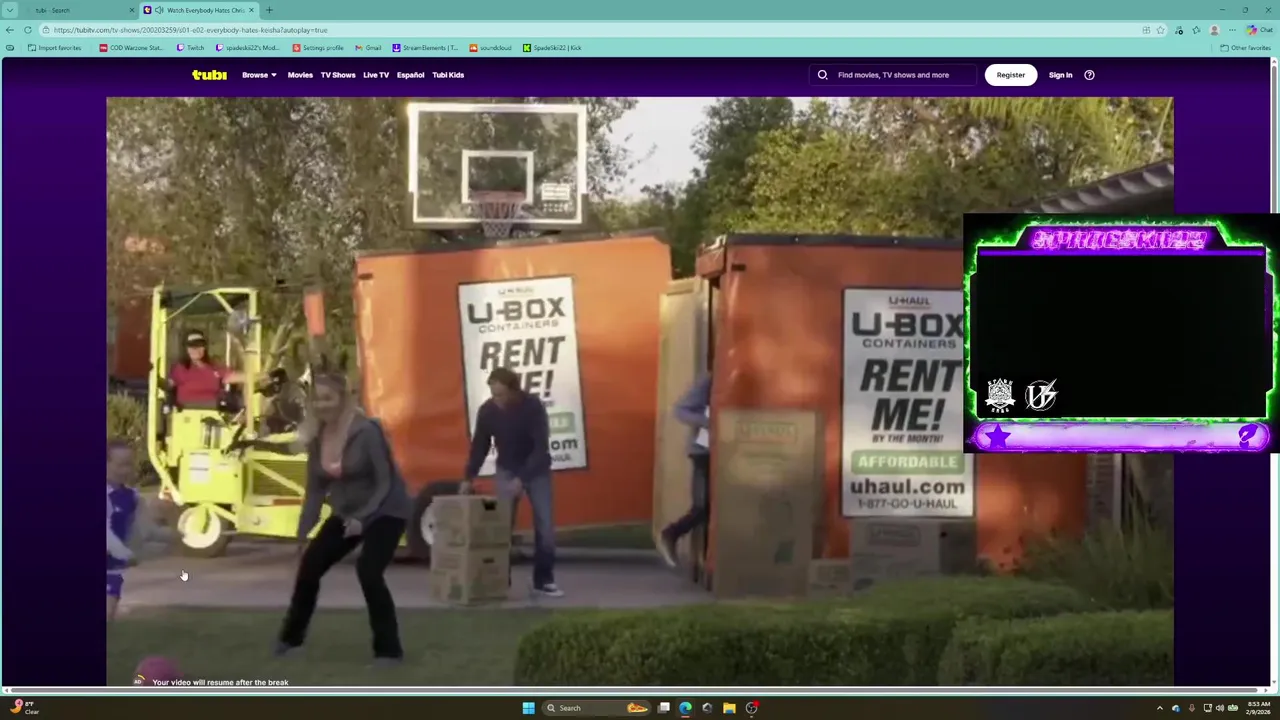Expand the Browse dropdown menu
The width and height of the screenshot is (1280, 720).
[259, 75]
